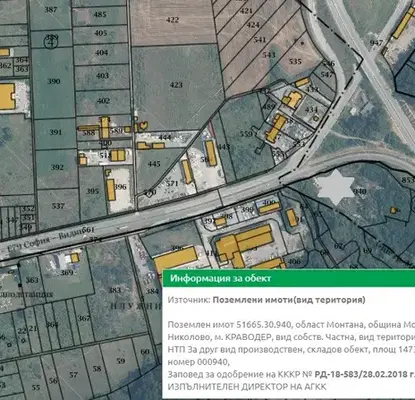Click the order number 'РД-18-583/28.02.2018 г.'
This screenshot has width=415, height=400.
coord(365,374)
